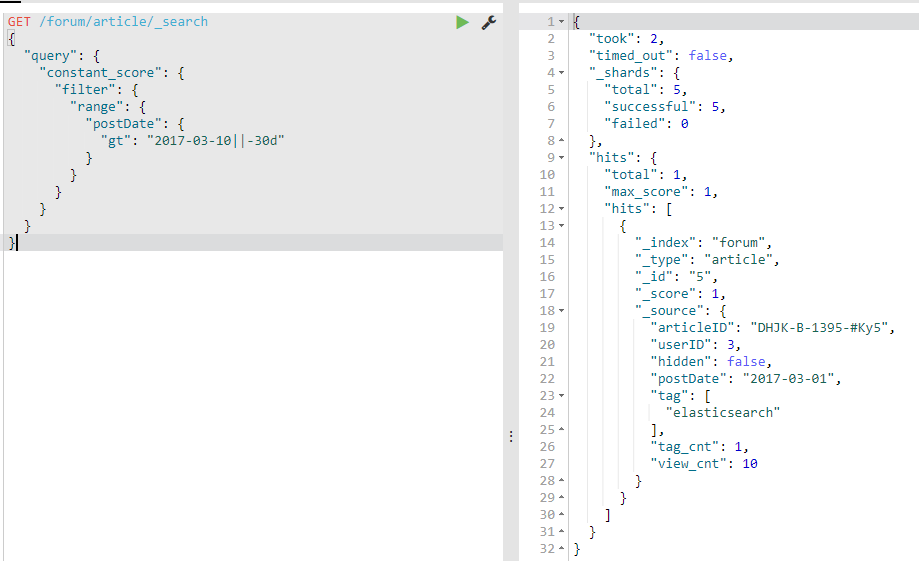Toggle fold marker at line 31
This screenshot has height=561, width=919.
pyautogui.click(x=561, y=532)
